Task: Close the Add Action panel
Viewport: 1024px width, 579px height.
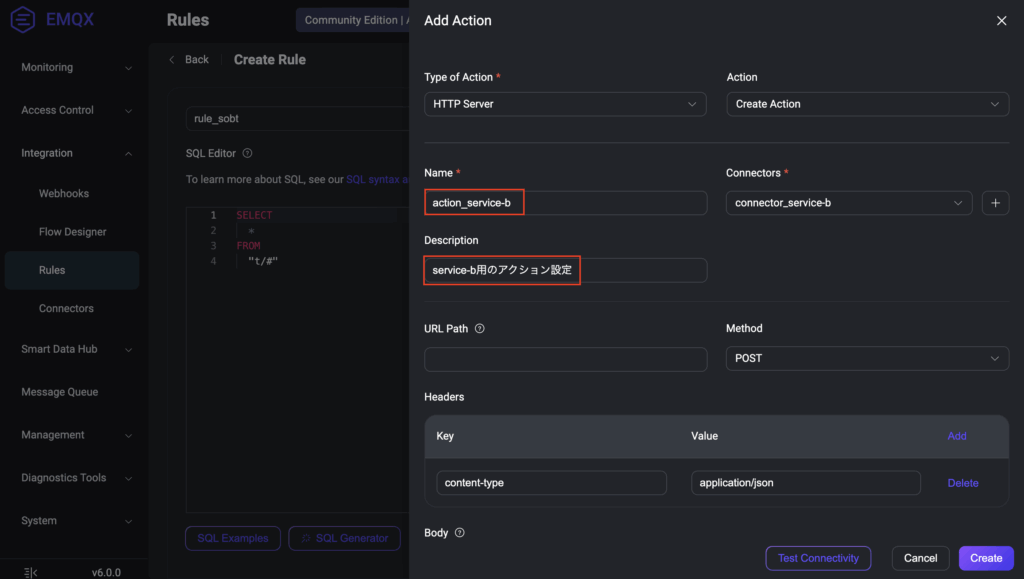Action: tap(1001, 21)
